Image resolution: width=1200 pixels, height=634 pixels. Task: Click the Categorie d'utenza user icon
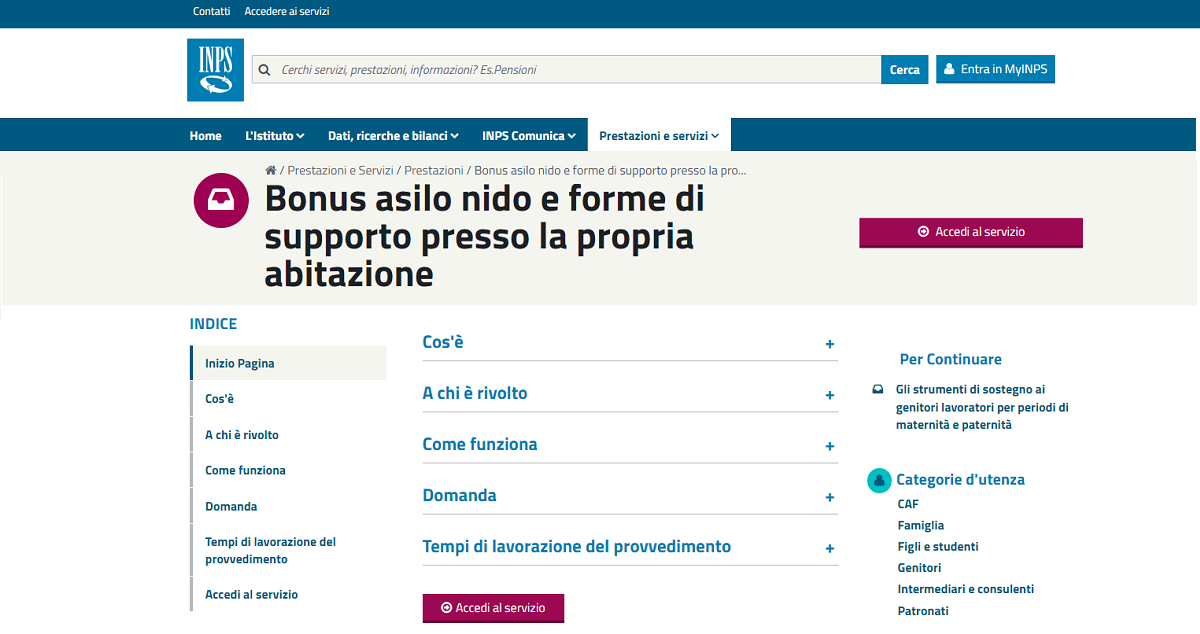[x=879, y=480]
